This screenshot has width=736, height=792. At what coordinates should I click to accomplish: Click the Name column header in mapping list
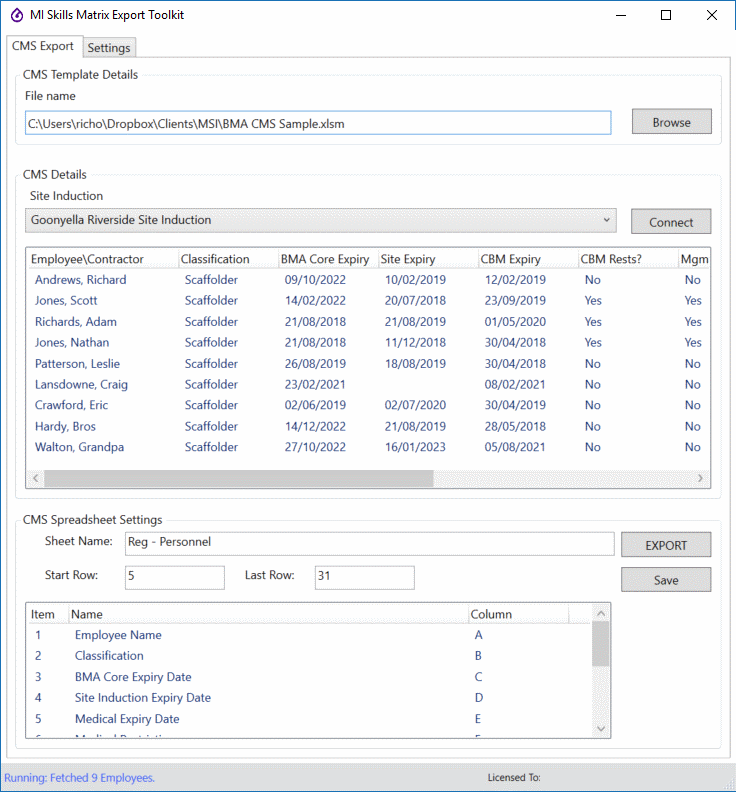[x=268, y=614]
